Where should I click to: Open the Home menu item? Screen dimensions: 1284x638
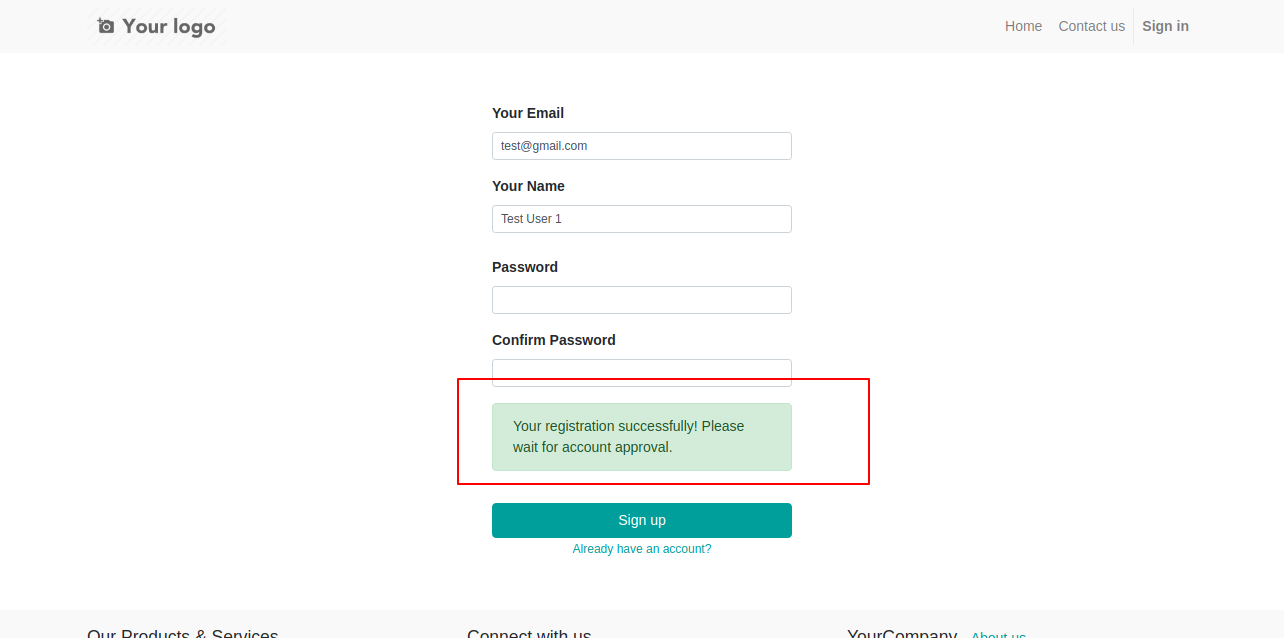(x=1023, y=26)
